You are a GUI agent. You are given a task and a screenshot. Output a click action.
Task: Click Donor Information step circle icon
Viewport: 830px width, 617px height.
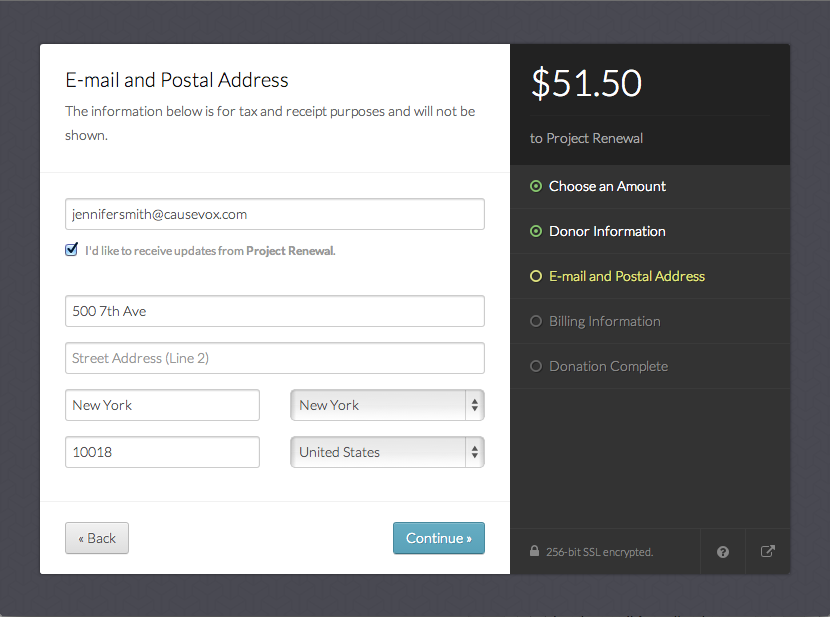coord(536,231)
